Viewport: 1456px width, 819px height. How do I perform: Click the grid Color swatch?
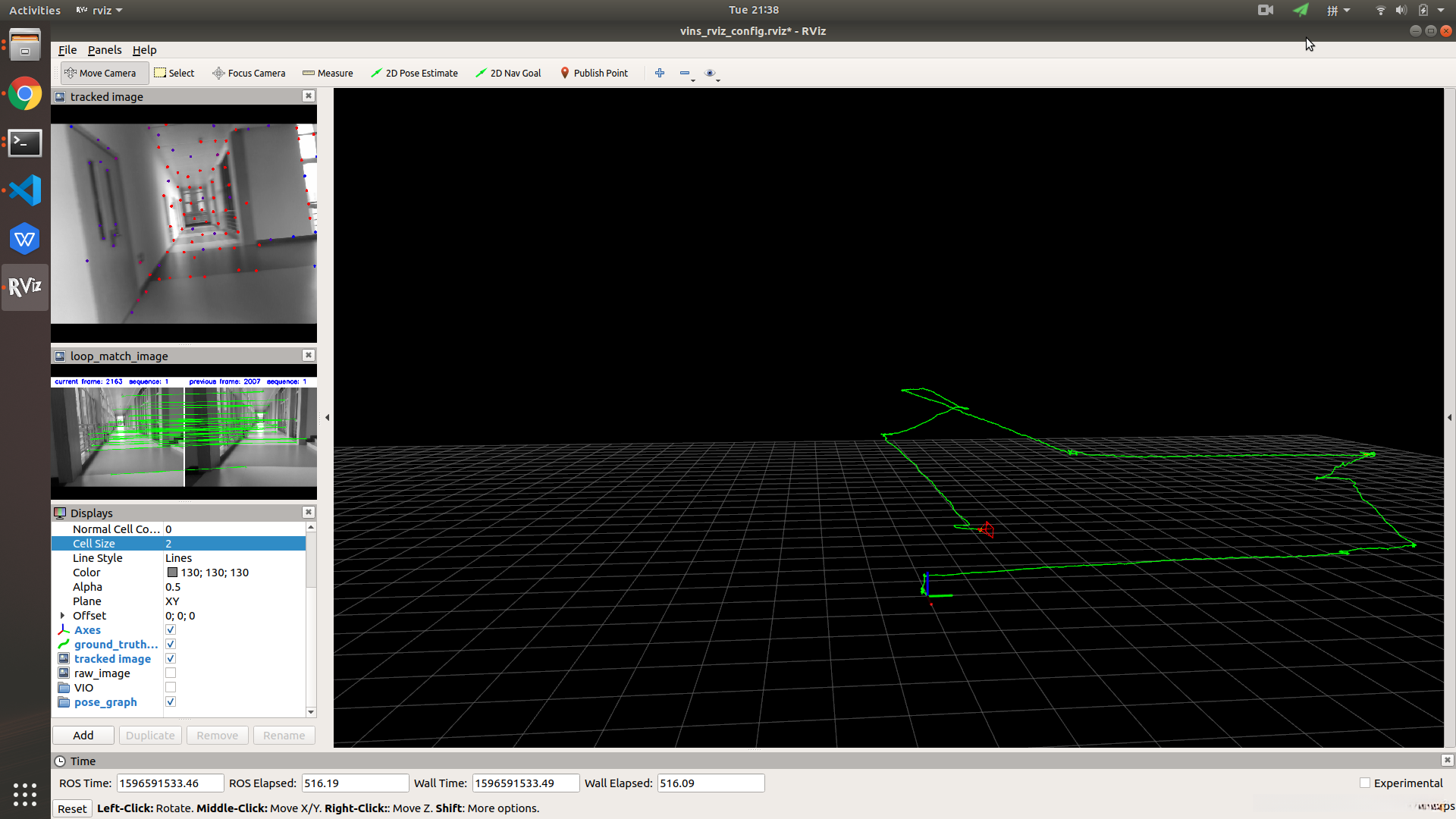click(x=172, y=573)
